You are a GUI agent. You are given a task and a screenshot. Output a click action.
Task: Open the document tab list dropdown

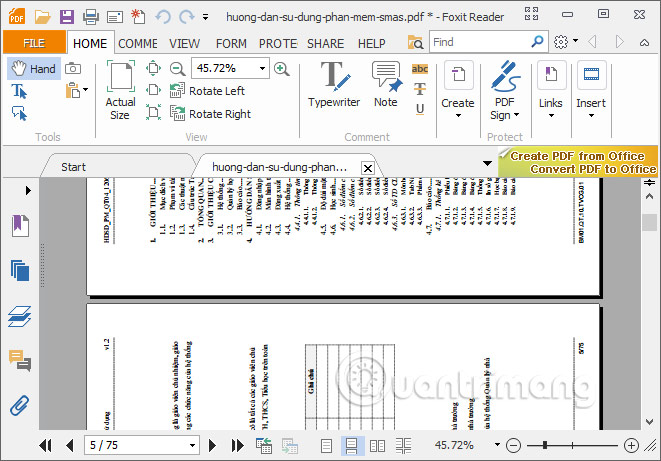click(x=487, y=163)
